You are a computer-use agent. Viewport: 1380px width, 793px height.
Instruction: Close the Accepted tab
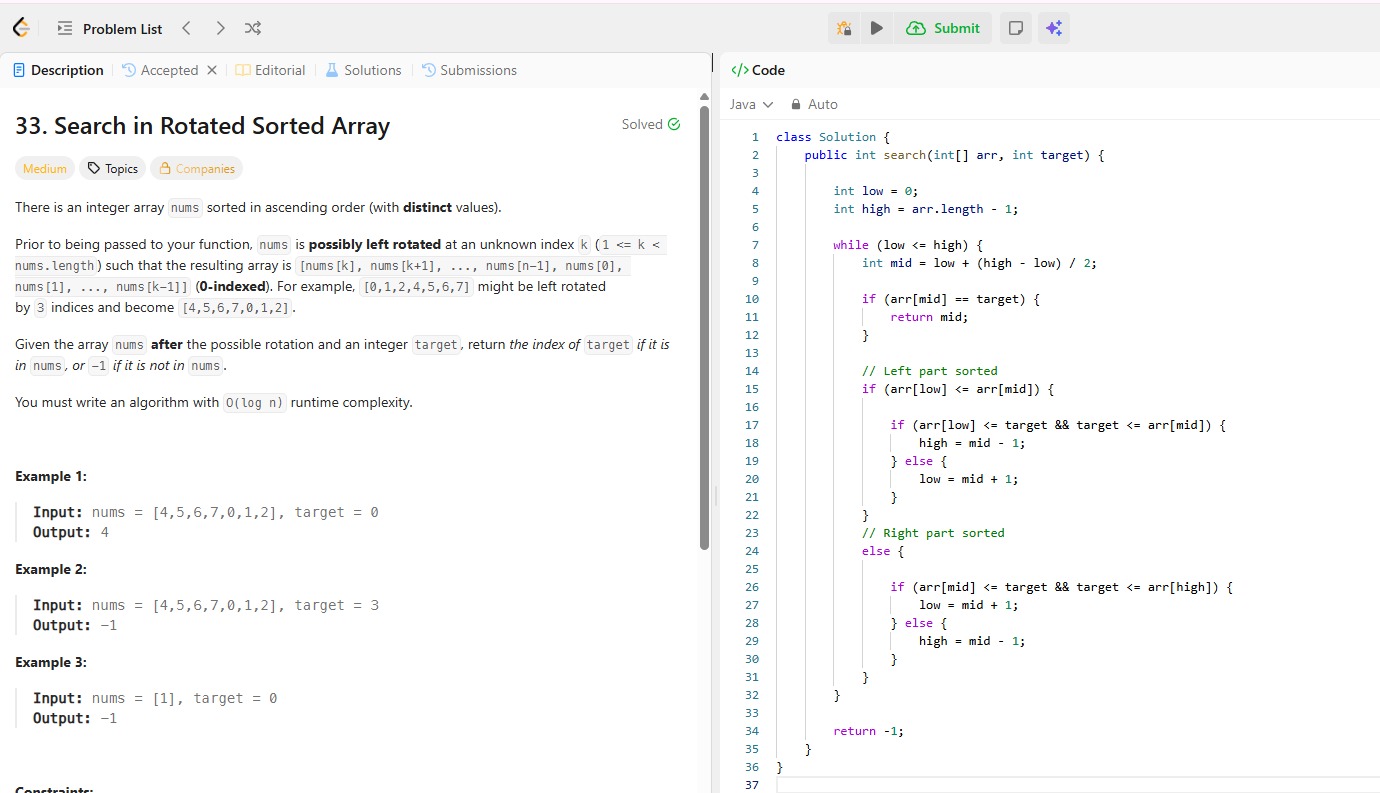pos(211,70)
